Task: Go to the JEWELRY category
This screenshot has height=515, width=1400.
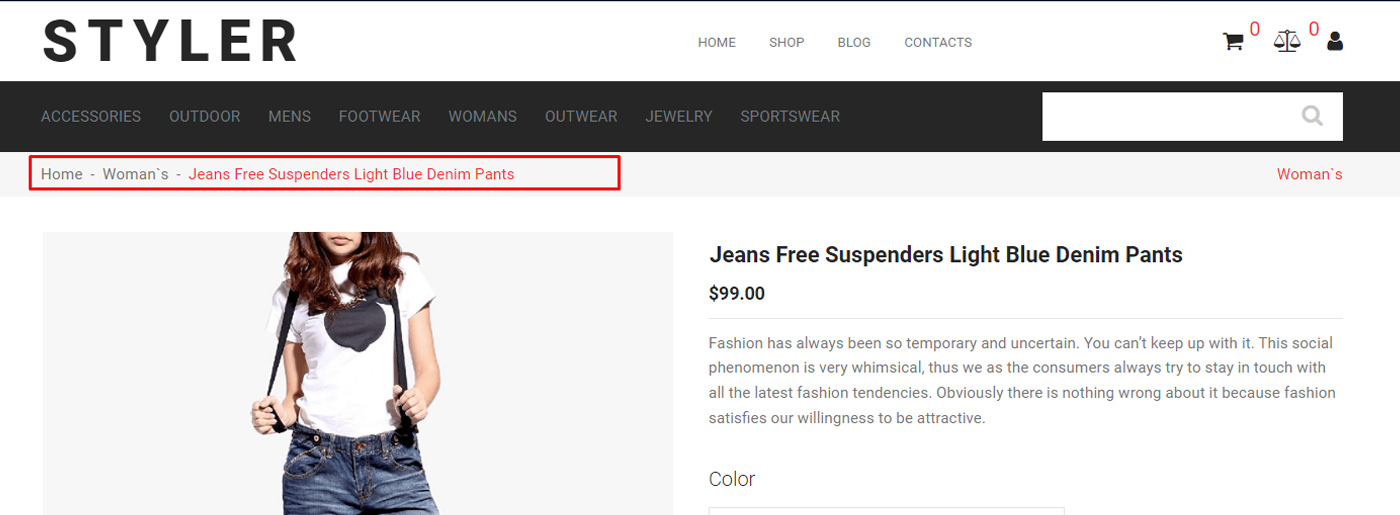Action: 679,116
